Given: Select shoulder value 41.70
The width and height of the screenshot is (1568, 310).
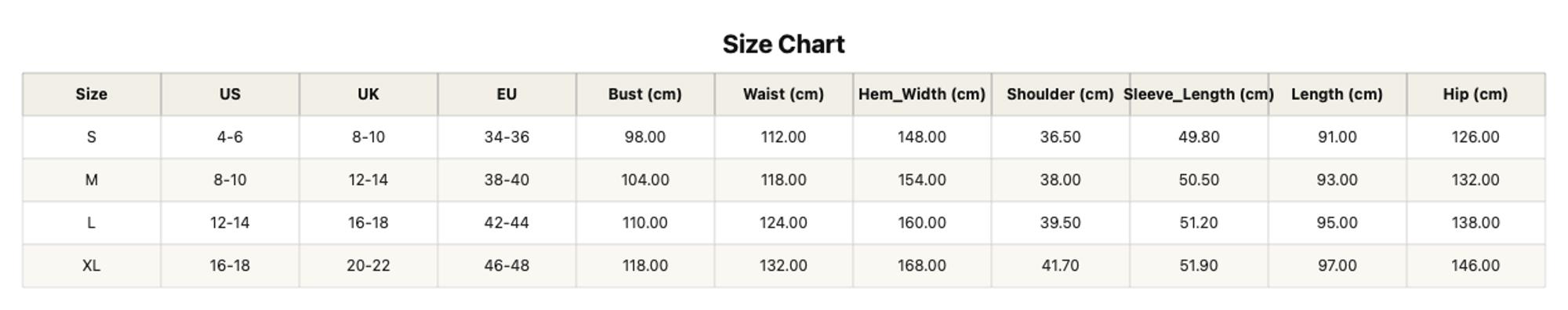Looking at the screenshot, I should pos(1060,266).
